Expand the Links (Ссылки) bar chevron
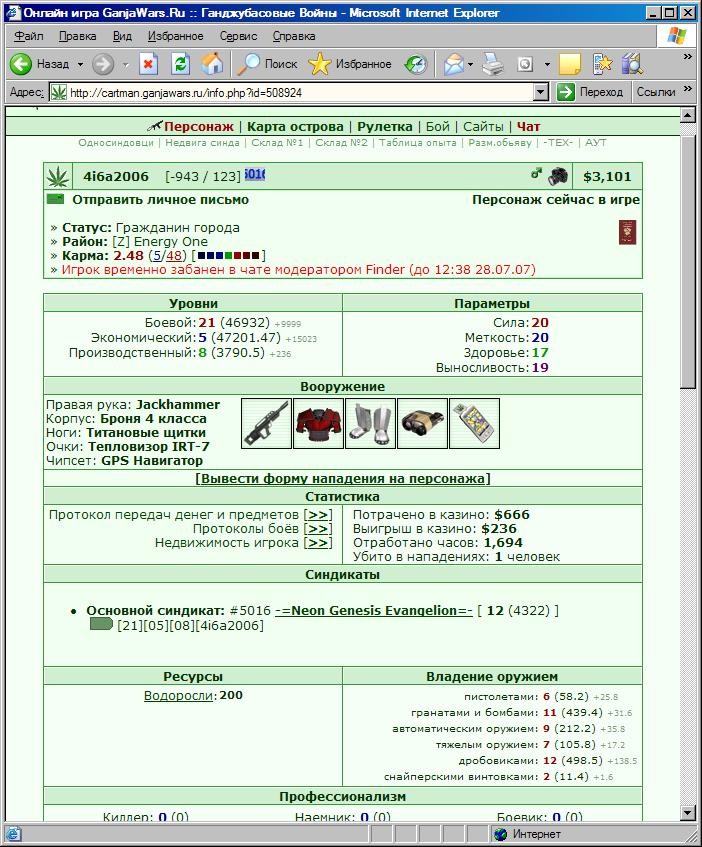 coord(687,88)
